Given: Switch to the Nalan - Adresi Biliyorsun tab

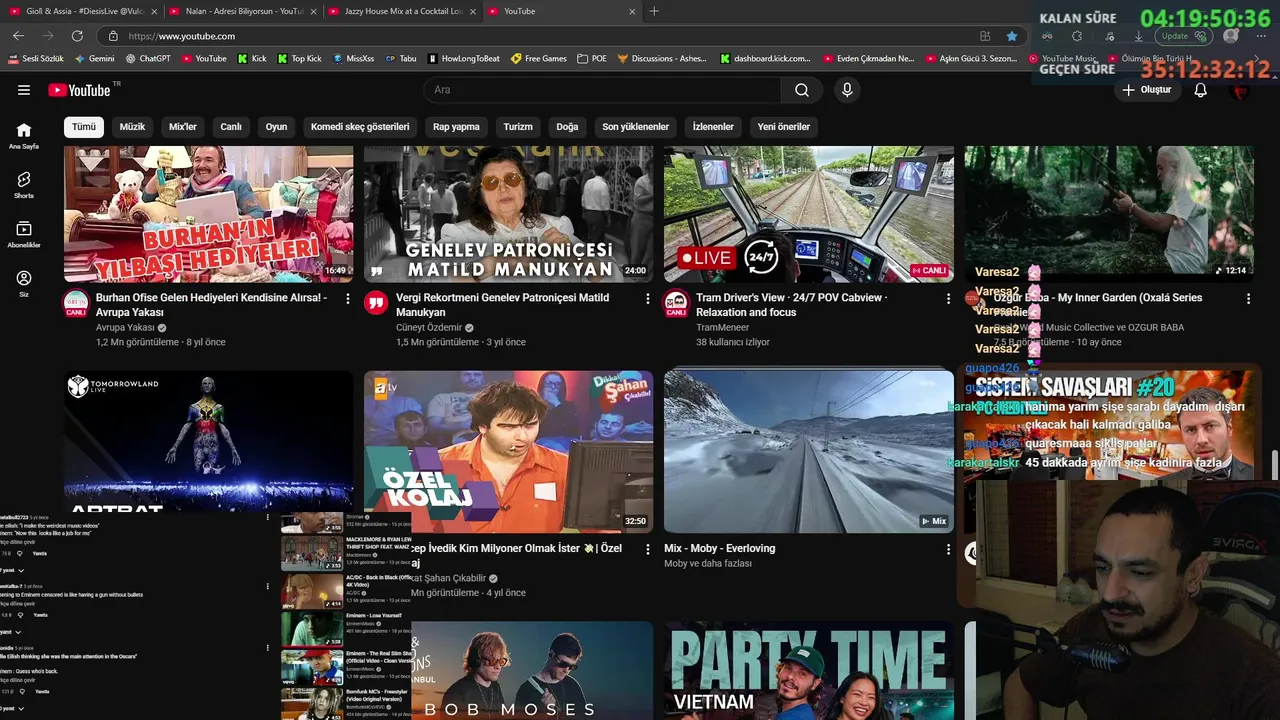Looking at the screenshot, I should 240,11.
